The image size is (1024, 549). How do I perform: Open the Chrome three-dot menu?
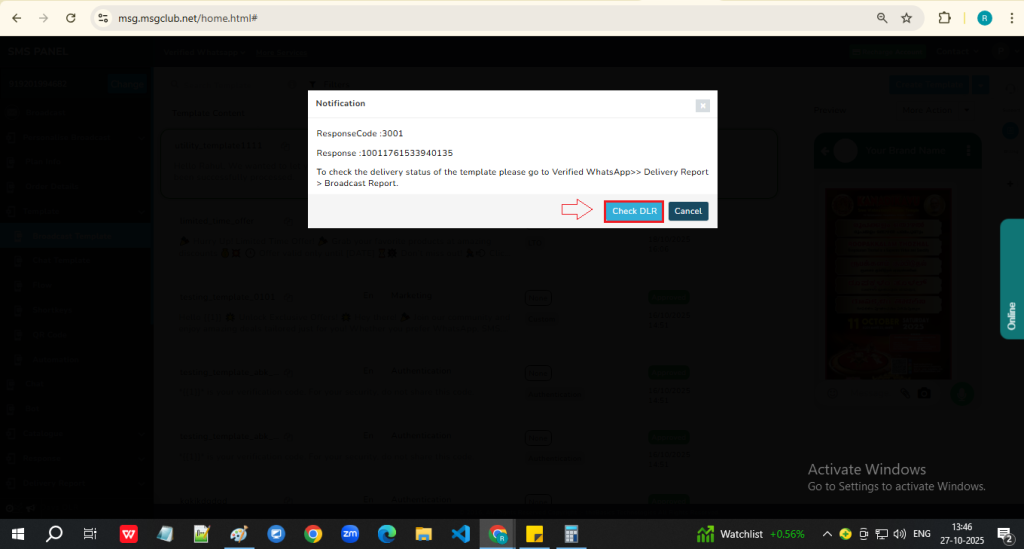[1010, 18]
